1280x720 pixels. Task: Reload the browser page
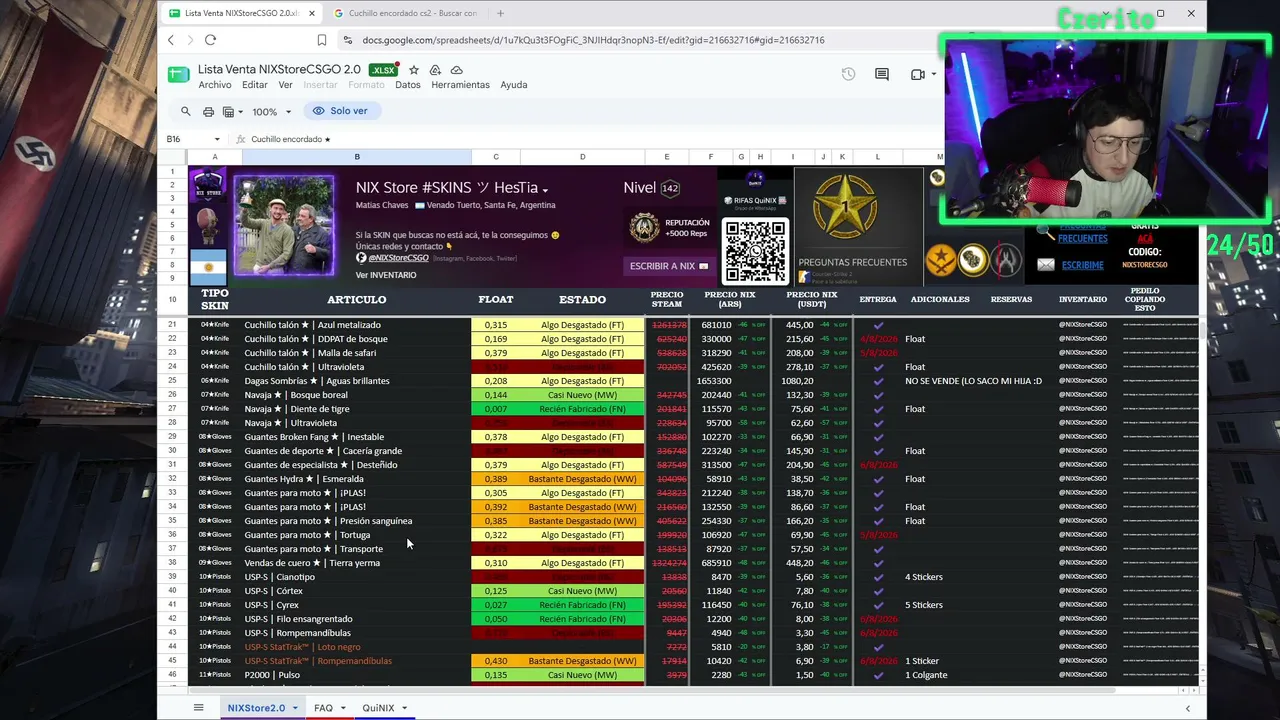tap(210, 40)
